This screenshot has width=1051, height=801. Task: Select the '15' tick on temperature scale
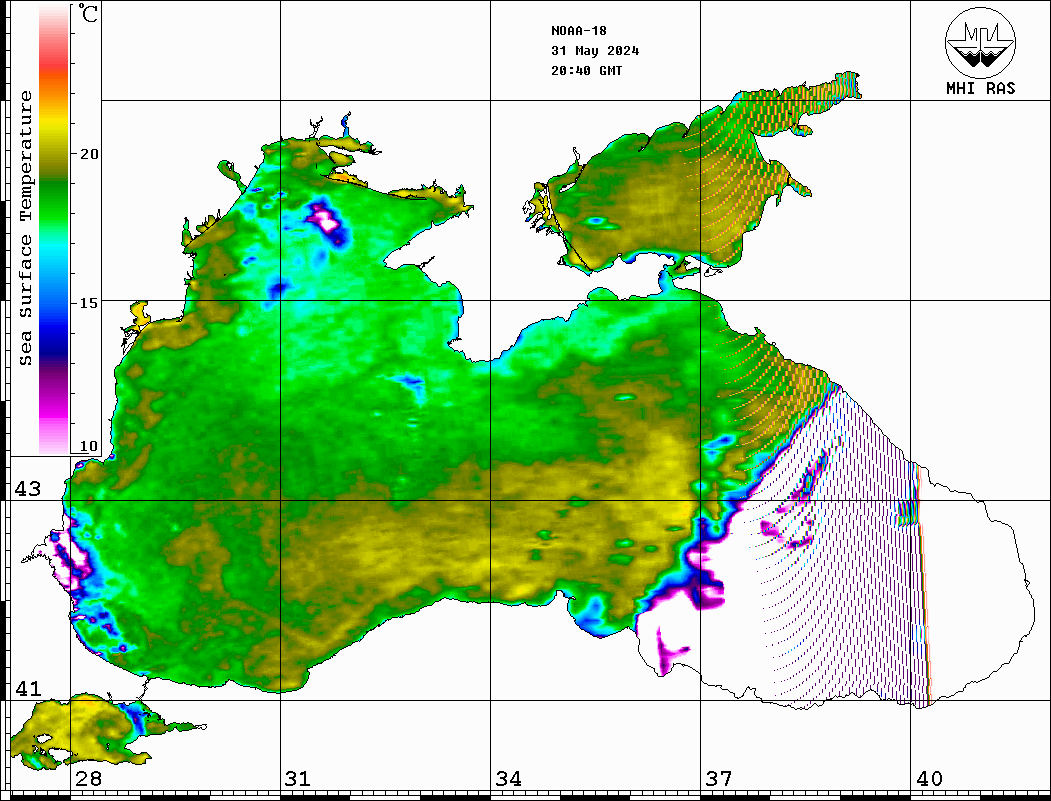click(x=89, y=303)
